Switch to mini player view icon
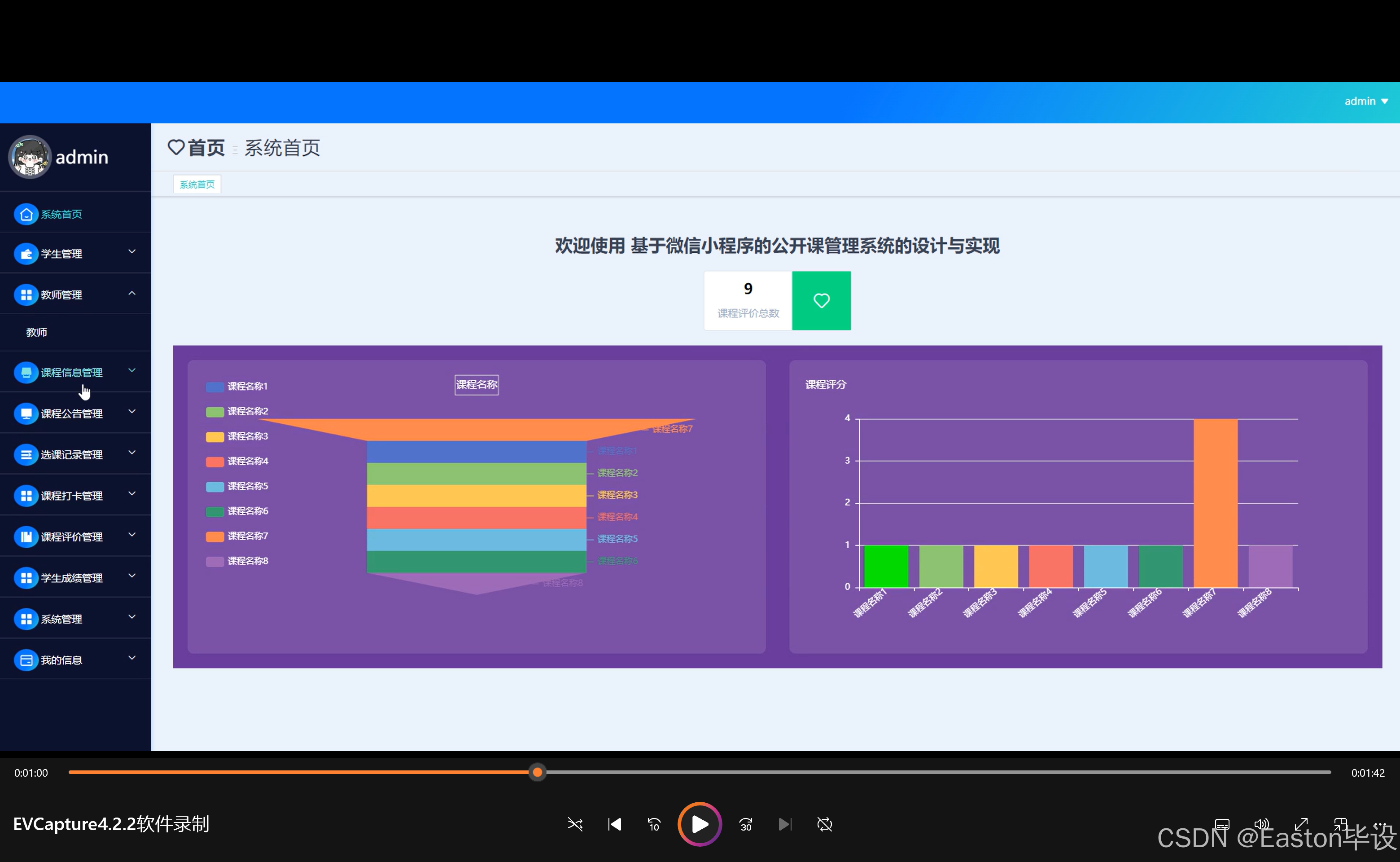 click(1340, 824)
